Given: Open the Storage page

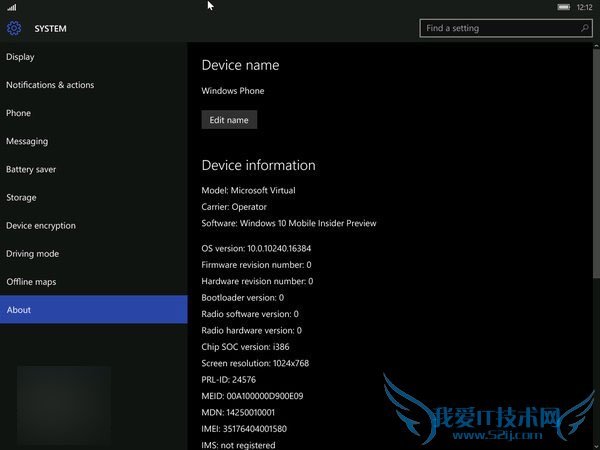Looking at the screenshot, I should click(94, 197).
